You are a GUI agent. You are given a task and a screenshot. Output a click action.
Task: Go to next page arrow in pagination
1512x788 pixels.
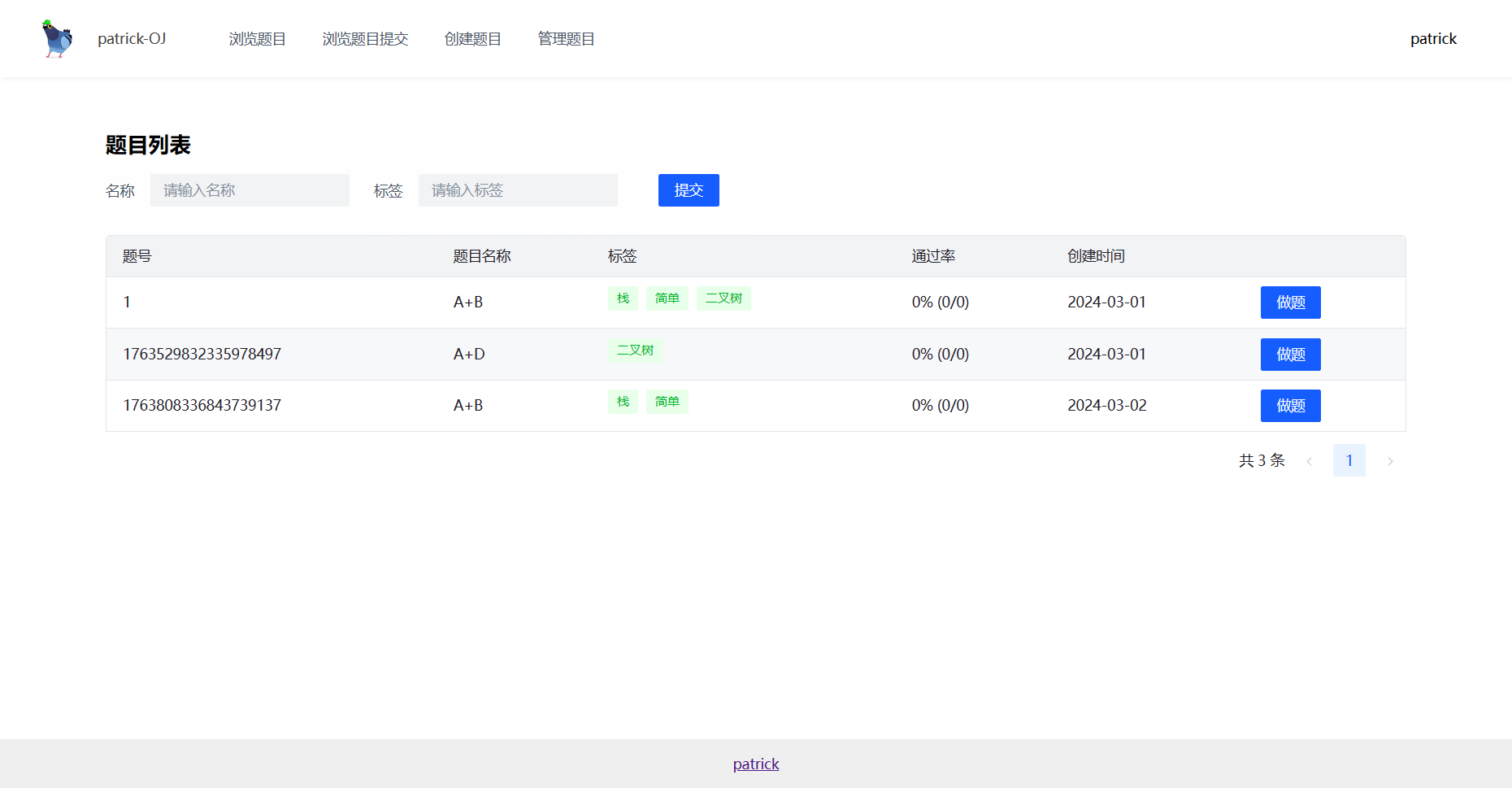(1390, 461)
